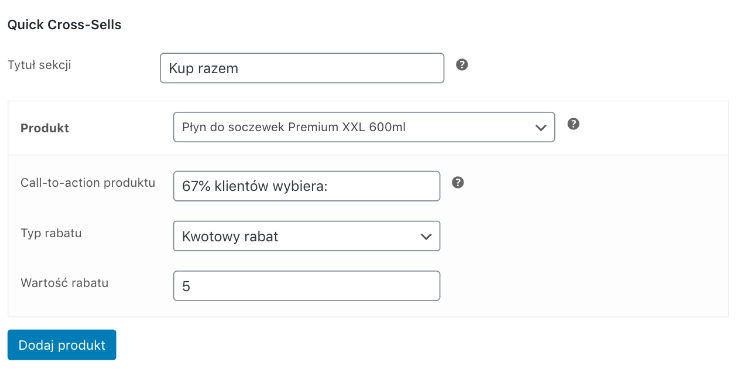
Task: Click the Wartość rabatu field containing 5
Action: 307,286
